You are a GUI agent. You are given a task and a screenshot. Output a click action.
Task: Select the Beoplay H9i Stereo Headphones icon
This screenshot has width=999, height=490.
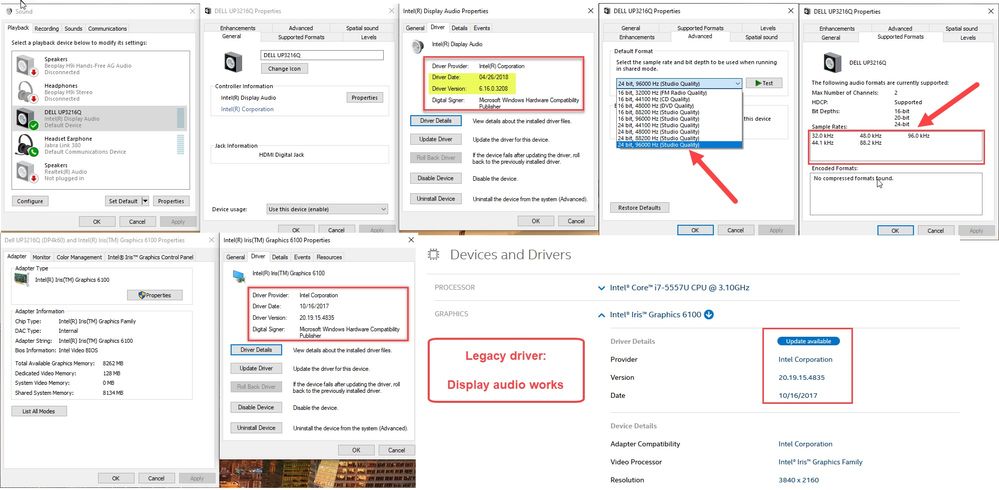tap(27, 92)
